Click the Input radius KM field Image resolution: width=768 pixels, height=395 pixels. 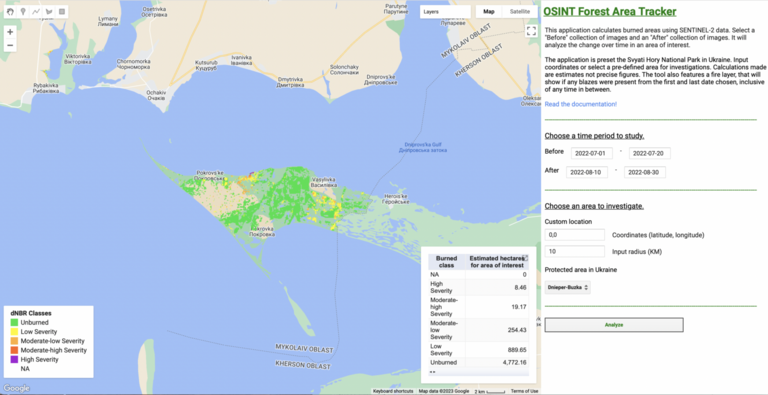[575, 252]
